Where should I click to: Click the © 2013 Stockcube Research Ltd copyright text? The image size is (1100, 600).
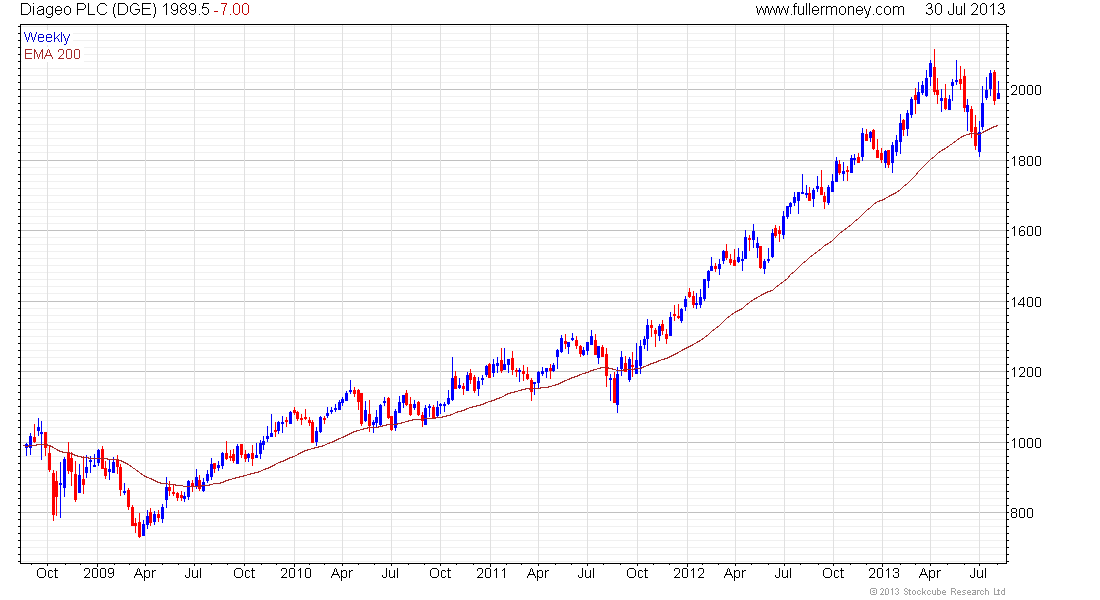coord(938,592)
